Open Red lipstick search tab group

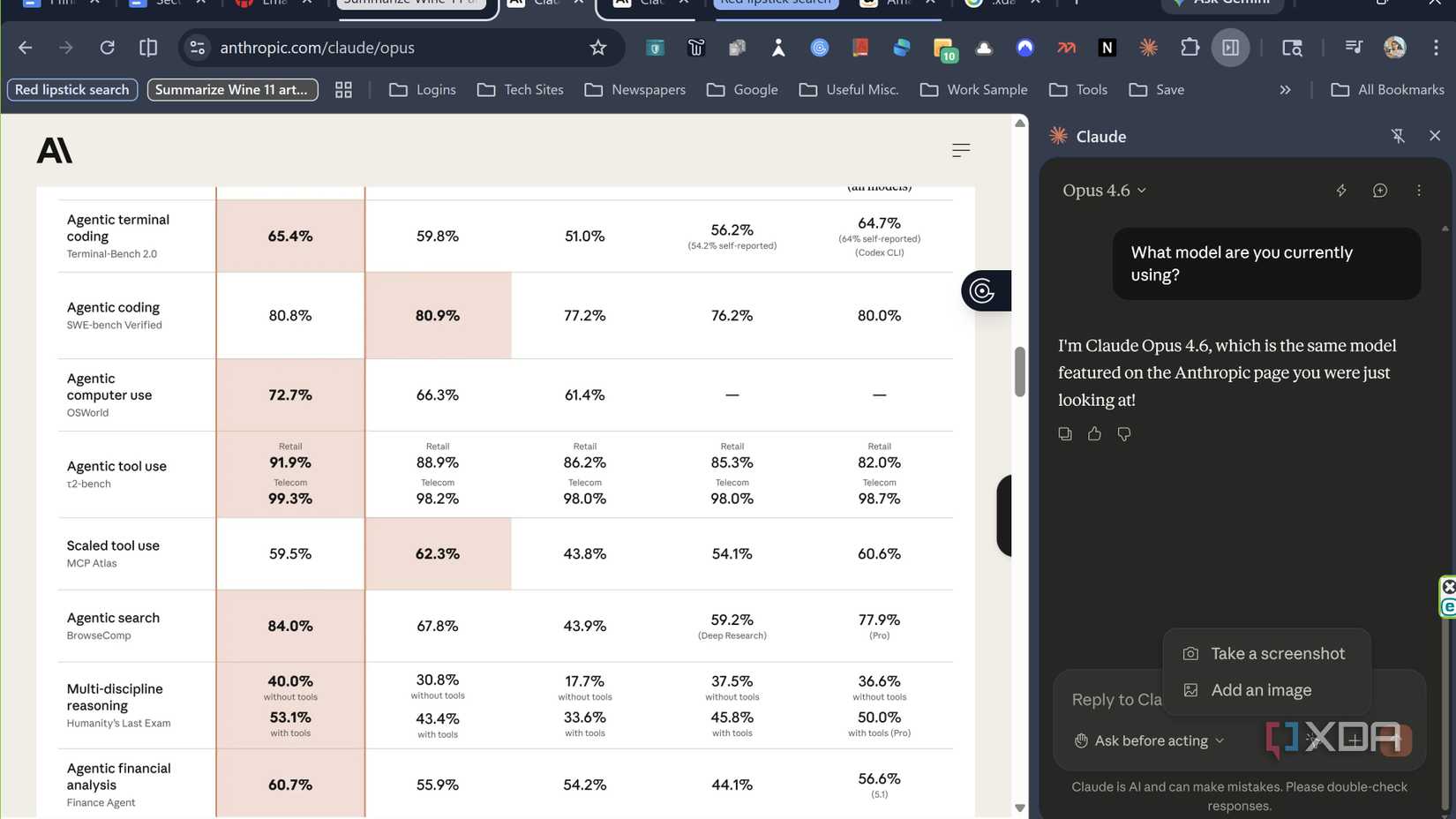72,90
